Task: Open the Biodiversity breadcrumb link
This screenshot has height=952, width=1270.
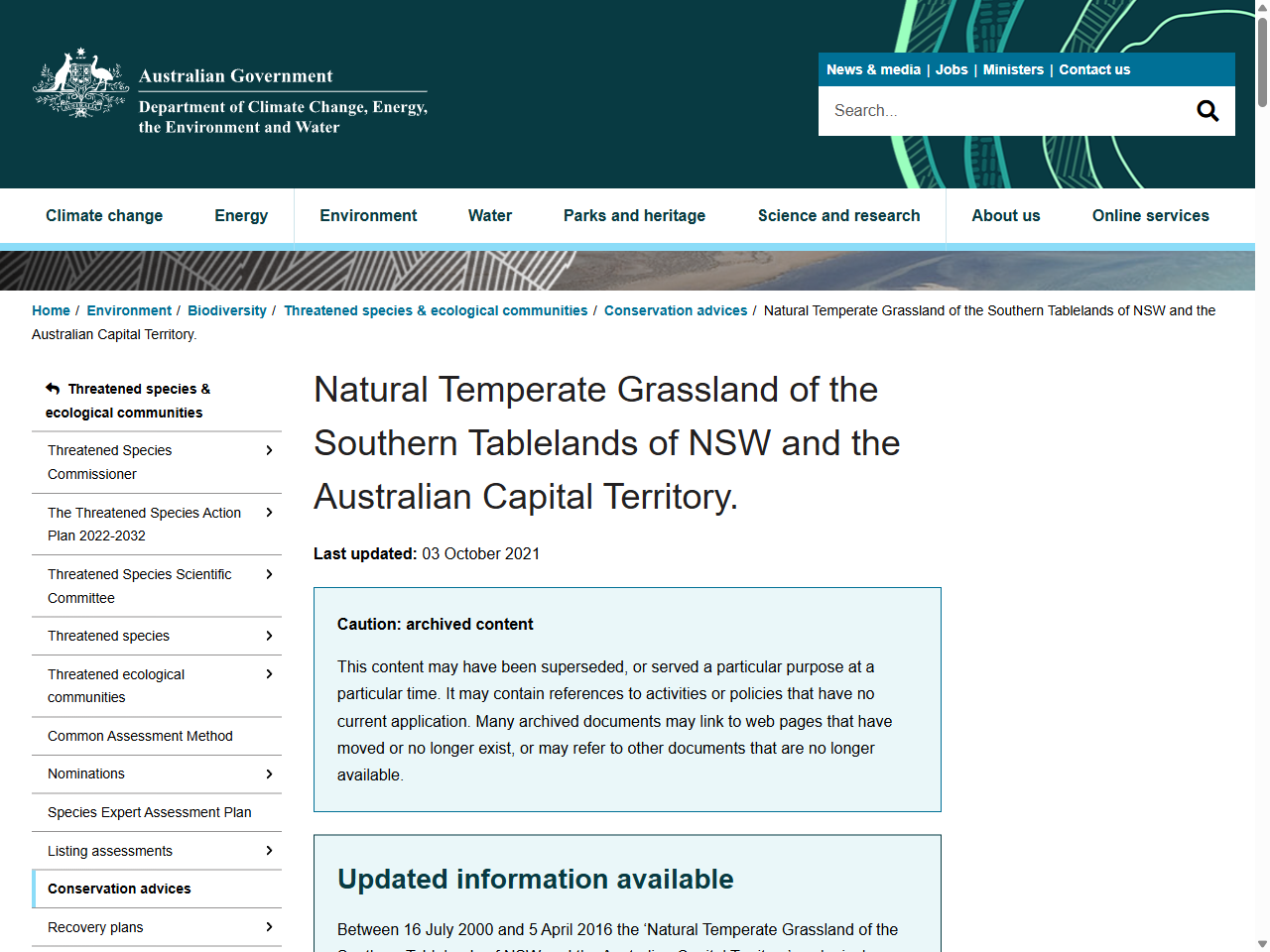Action: 227,310
